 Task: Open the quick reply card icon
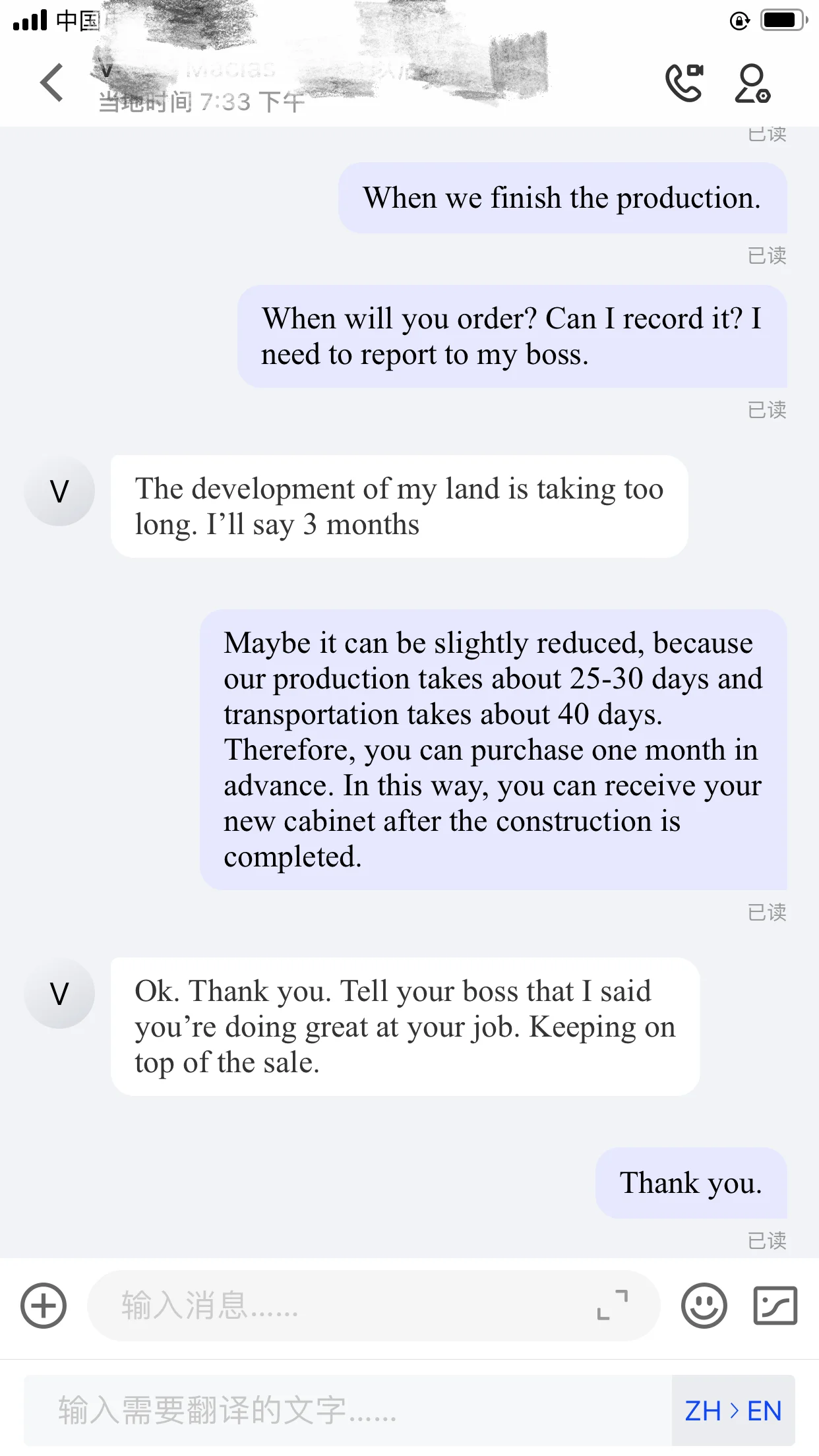coord(775,1306)
